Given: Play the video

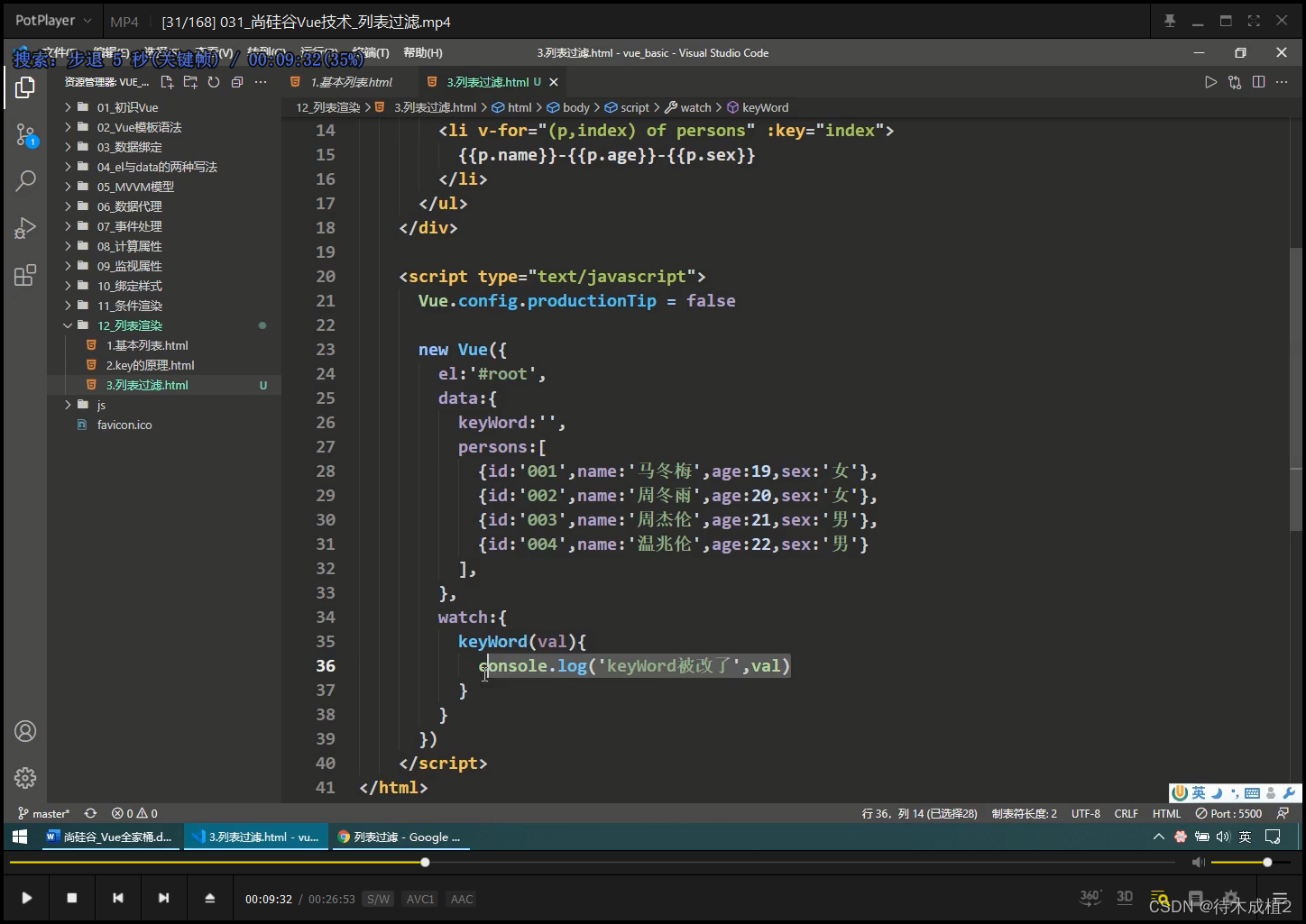Looking at the screenshot, I should 27,898.
